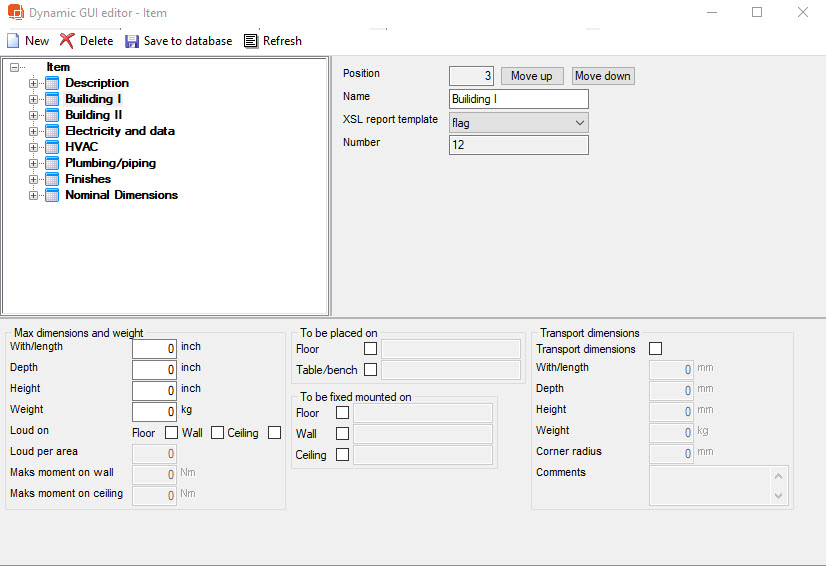Check the Table/bench placement checkbox
The height and width of the screenshot is (566, 826).
coord(371,370)
